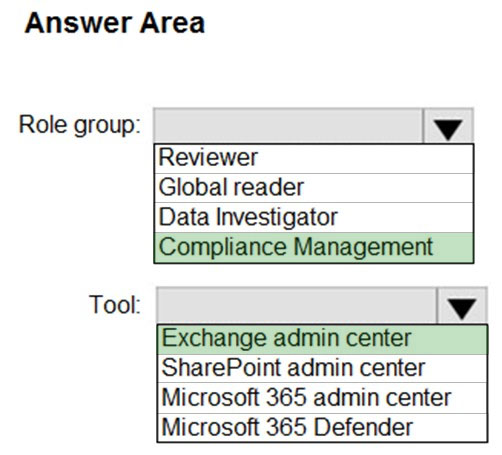Choose Global reader in the role group list
Viewport: 502px width, 455px height.
(x=314, y=188)
